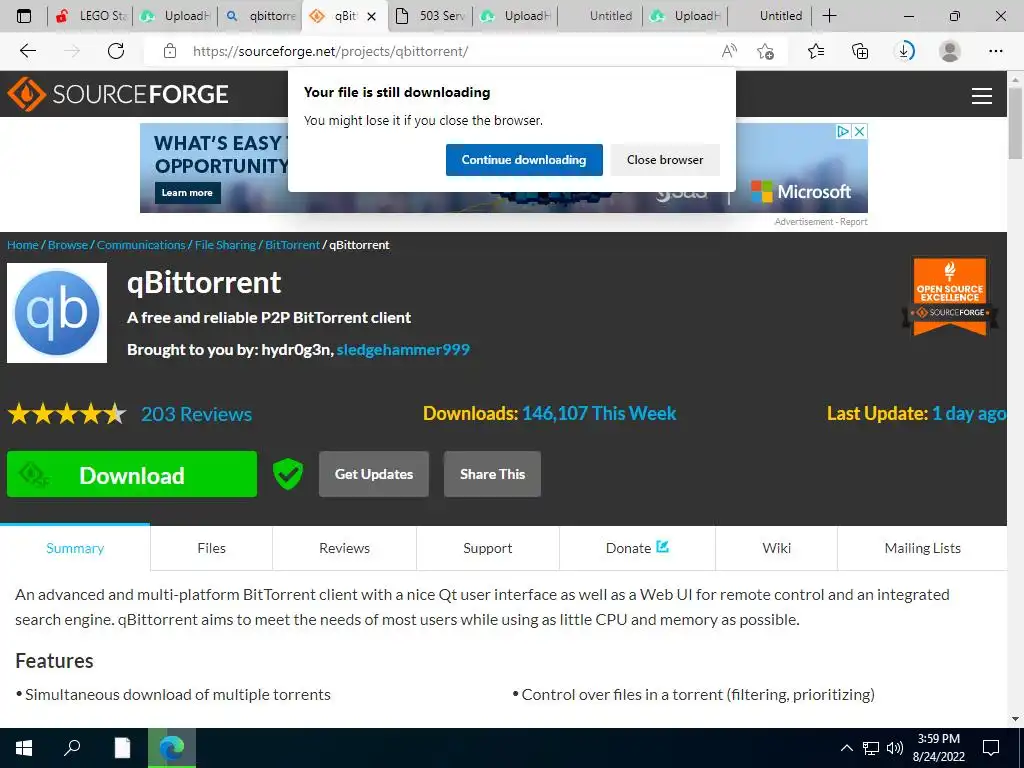The image size is (1024, 768).
Task: Click the BitTorrent breadcrumb link
Action: (x=293, y=245)
